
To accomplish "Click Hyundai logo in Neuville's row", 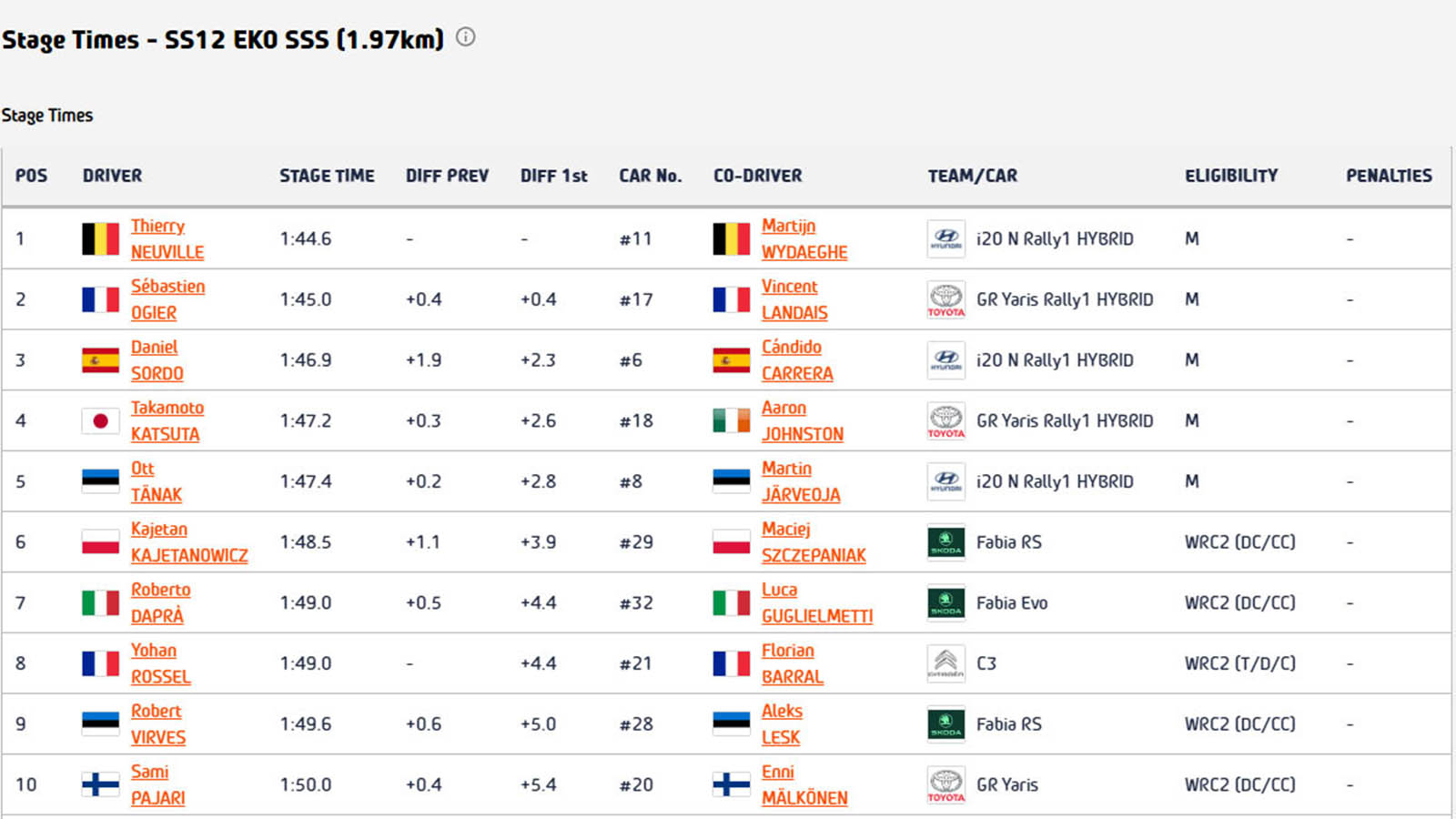I will click(945, 238).
